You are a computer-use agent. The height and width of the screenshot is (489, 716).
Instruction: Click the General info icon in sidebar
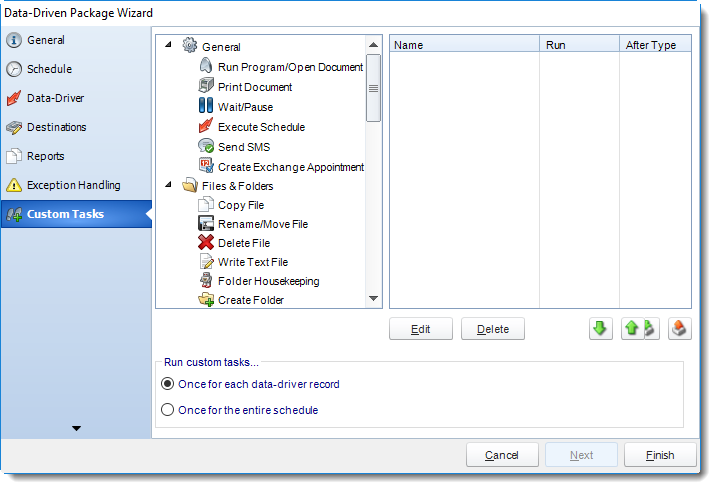point(14,40)
